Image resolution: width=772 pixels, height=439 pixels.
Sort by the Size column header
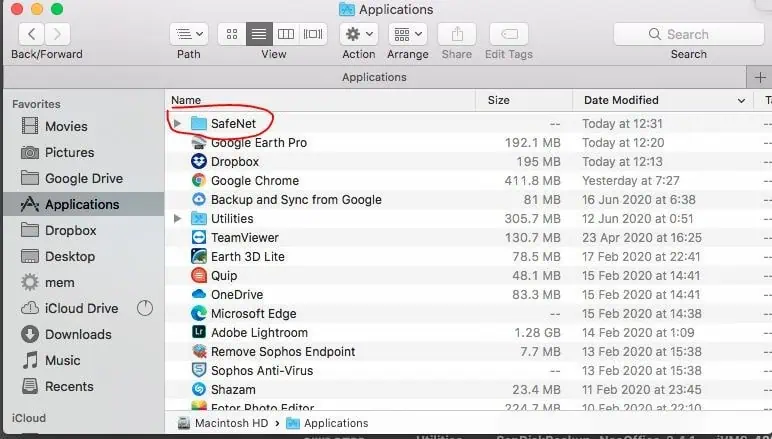tap(498, 100)
